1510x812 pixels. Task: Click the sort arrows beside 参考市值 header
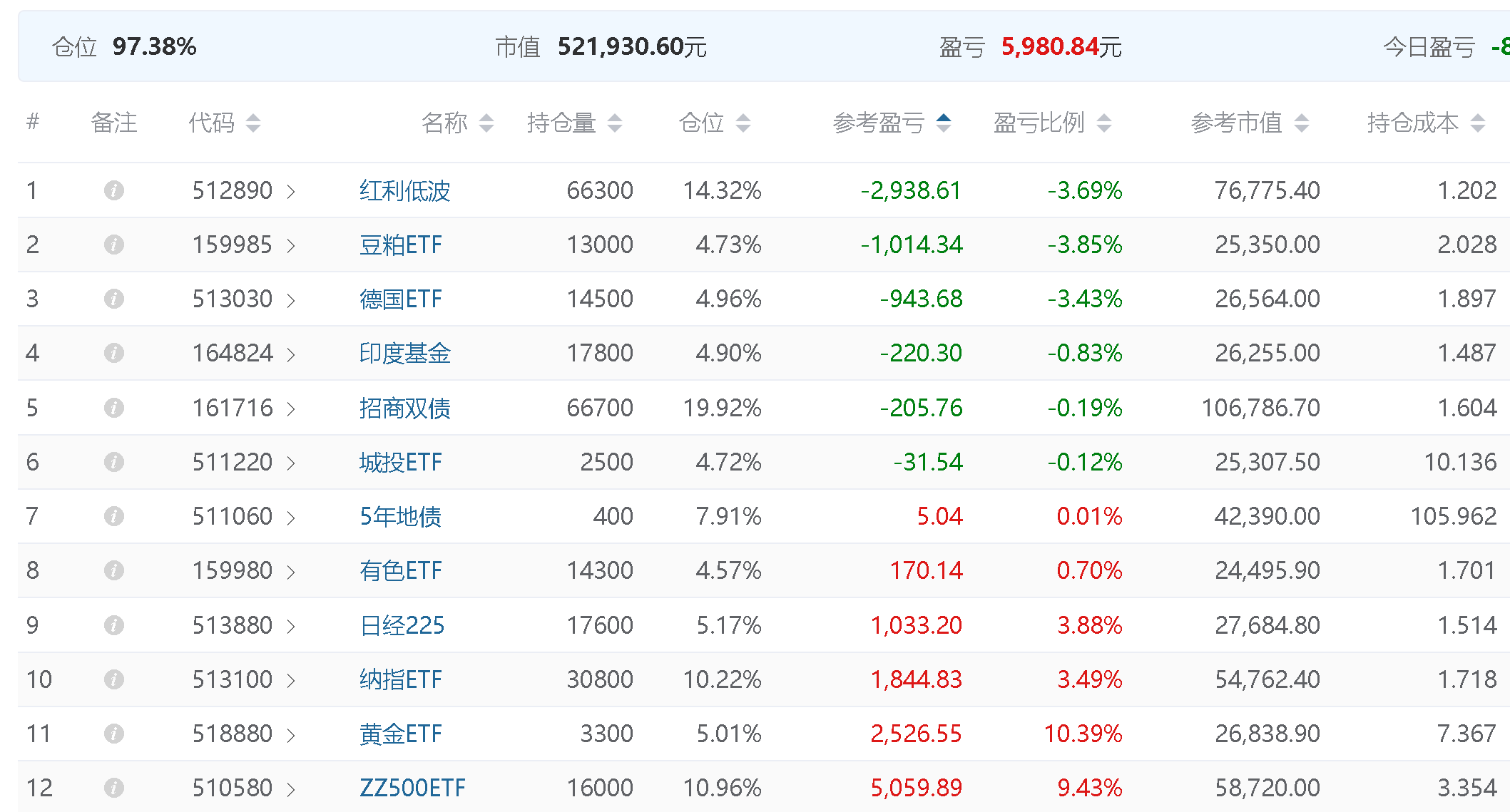(1302, 123)
